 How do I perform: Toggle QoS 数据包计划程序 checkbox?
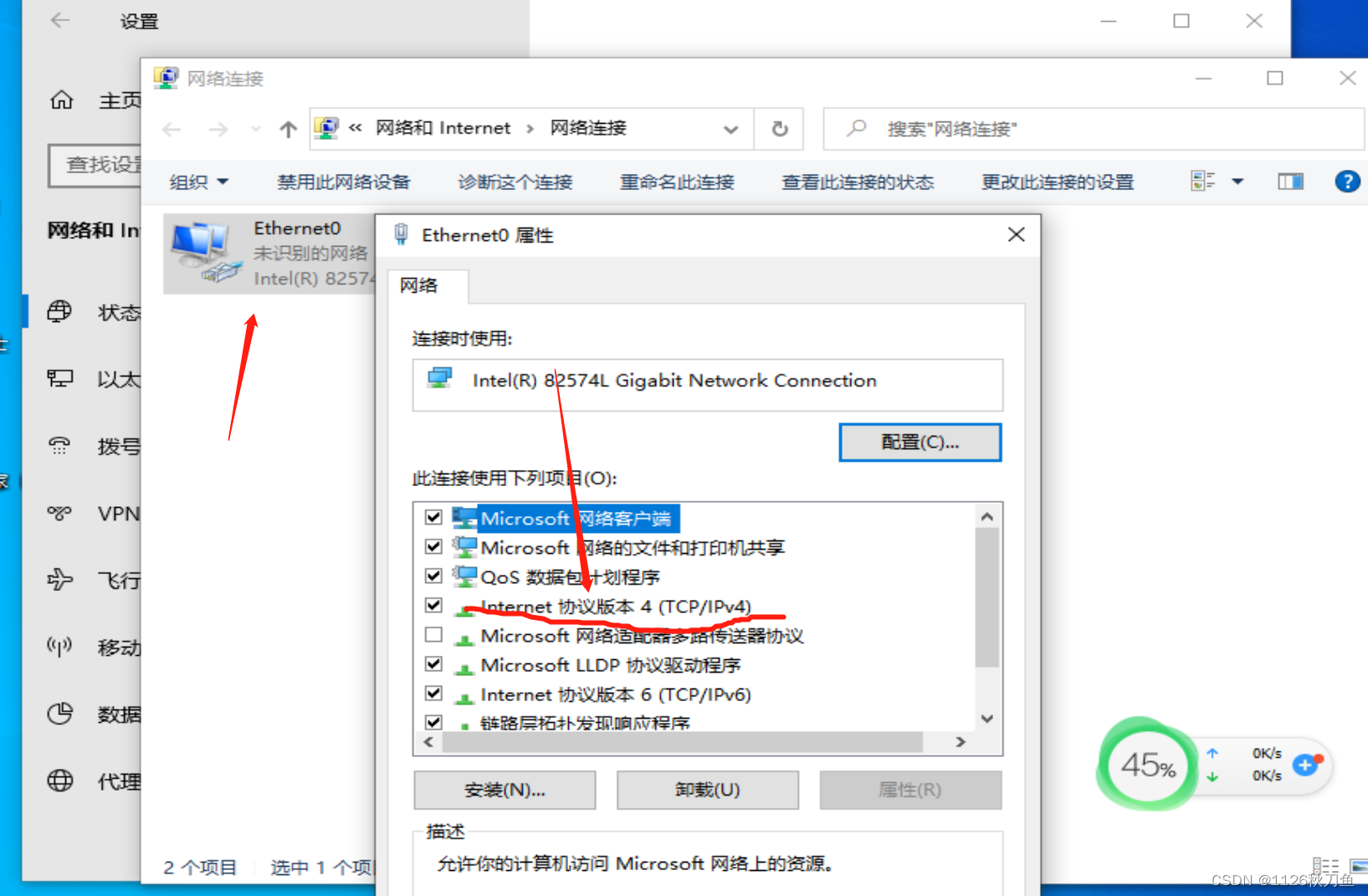pyautogui.click(x=433, y=576)
